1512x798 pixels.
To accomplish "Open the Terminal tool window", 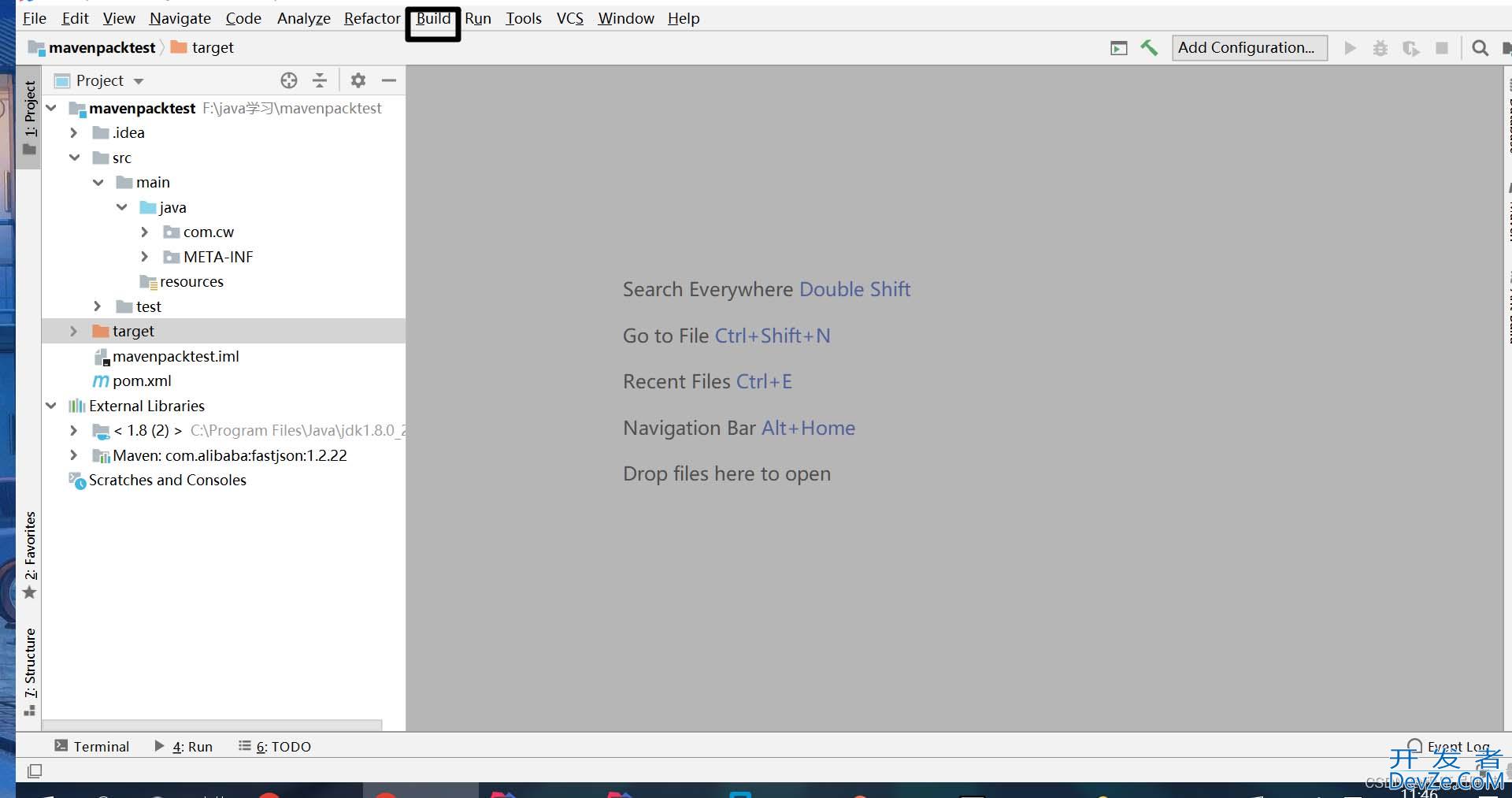I will click(x=92, y=746).
